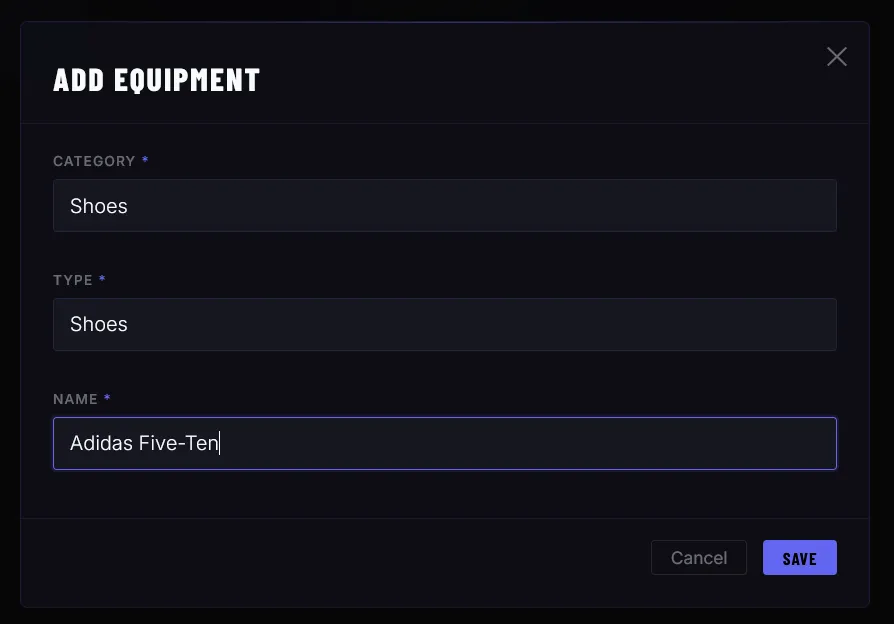Dismiss the form using Cancel
The image size is (894, 624).
pyautogui.click(x=698, y=557)
